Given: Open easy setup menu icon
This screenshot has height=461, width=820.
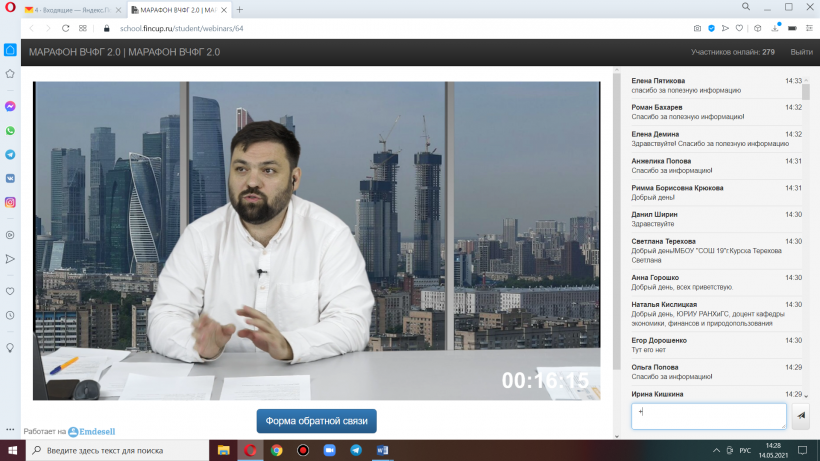Looking at the screenshot, I should pos(809,28).
